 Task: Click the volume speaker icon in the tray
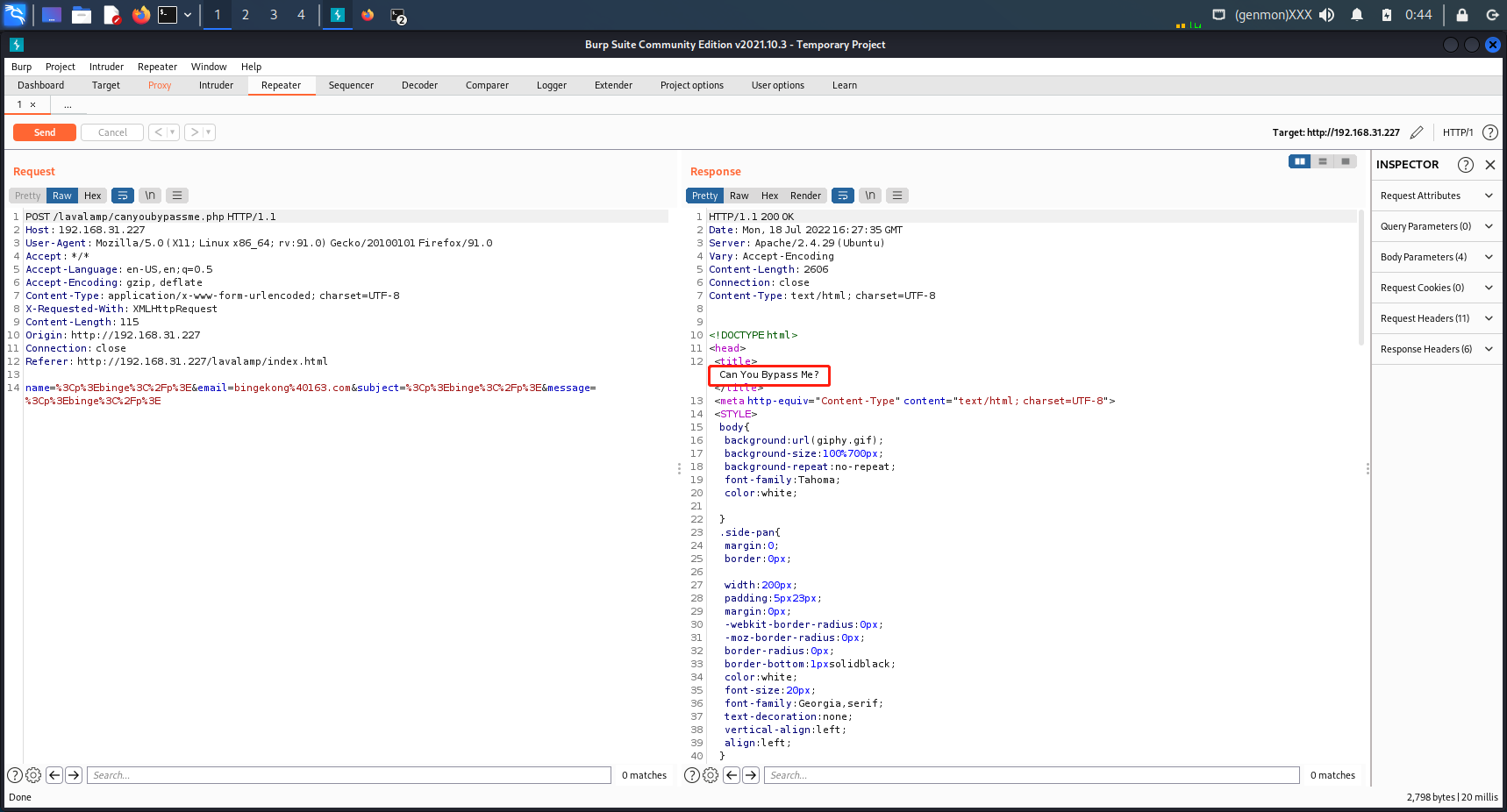tap(1326, 15)
